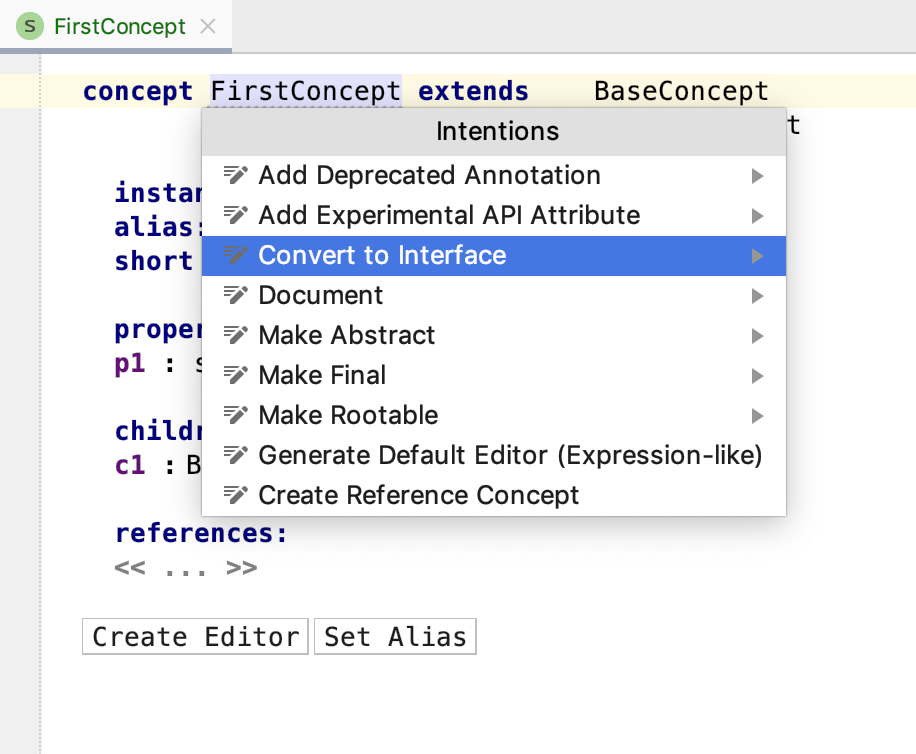Click the green S concept icon on the tab
The width and height of the screenshot is (916, 754).
point(31,27)
